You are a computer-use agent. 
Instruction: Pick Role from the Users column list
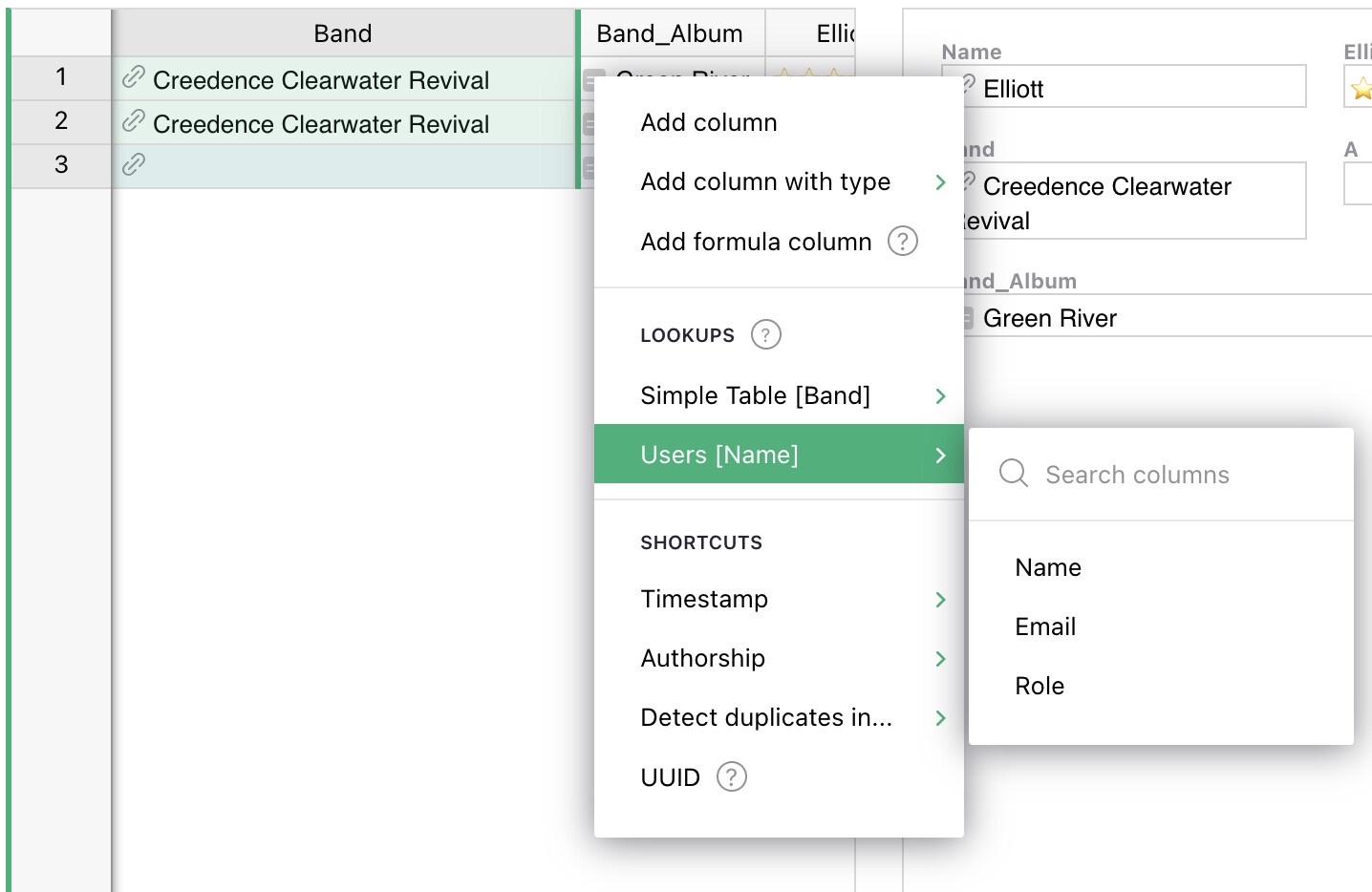click(1040, 687)
